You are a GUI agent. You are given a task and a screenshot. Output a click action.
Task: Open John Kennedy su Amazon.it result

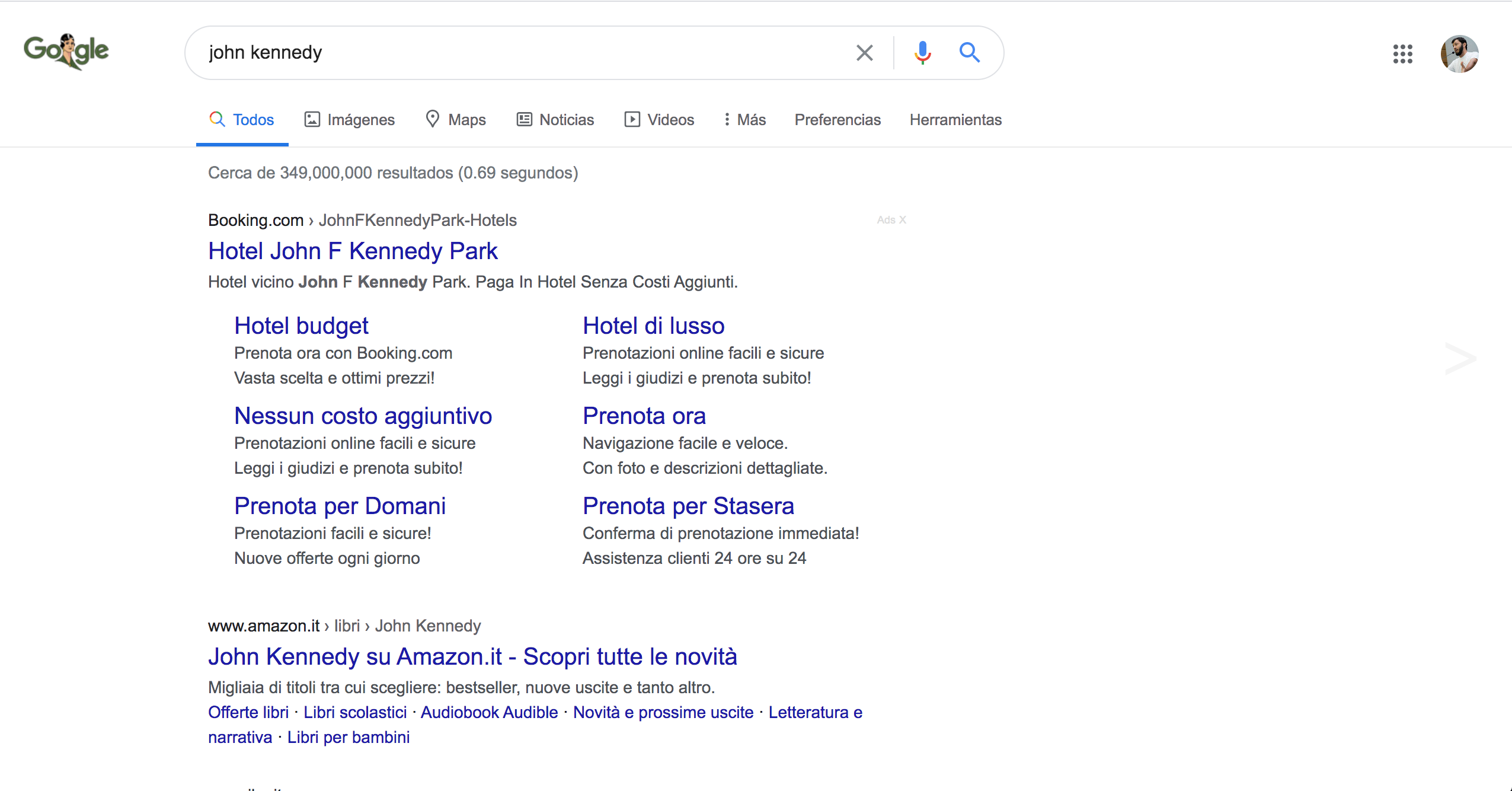pos(472,656)
